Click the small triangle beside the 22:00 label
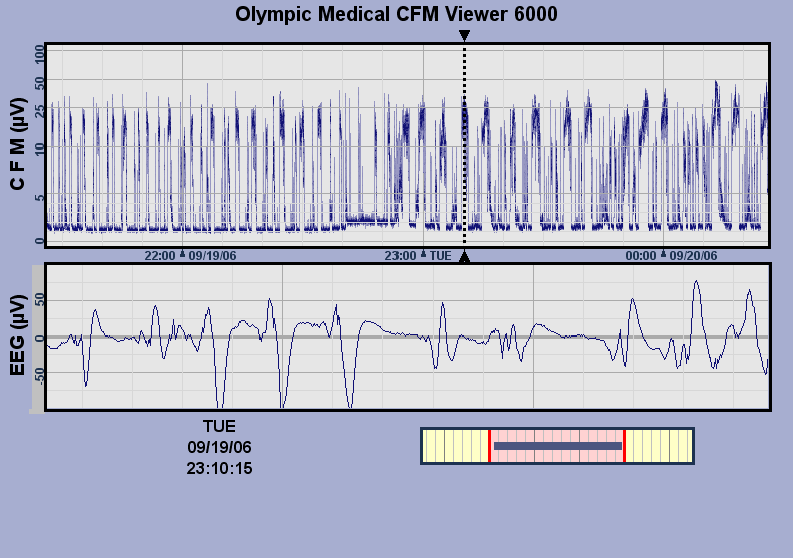The width and height of the screenshot is (793, 558). coord(183,253)
